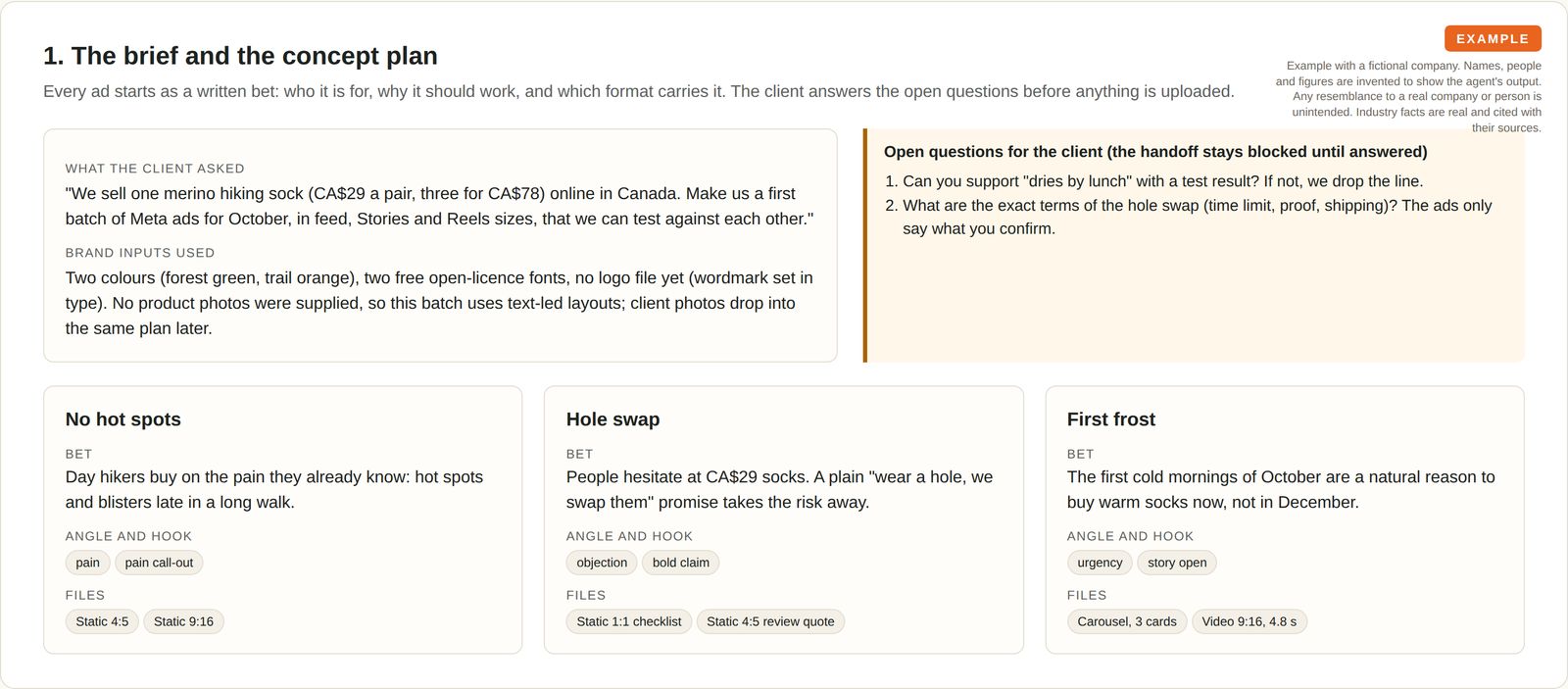Viewport: 1568px width, 689px height.
Task: Select the 'story open' hook tag
Action: click(1177, 563)
